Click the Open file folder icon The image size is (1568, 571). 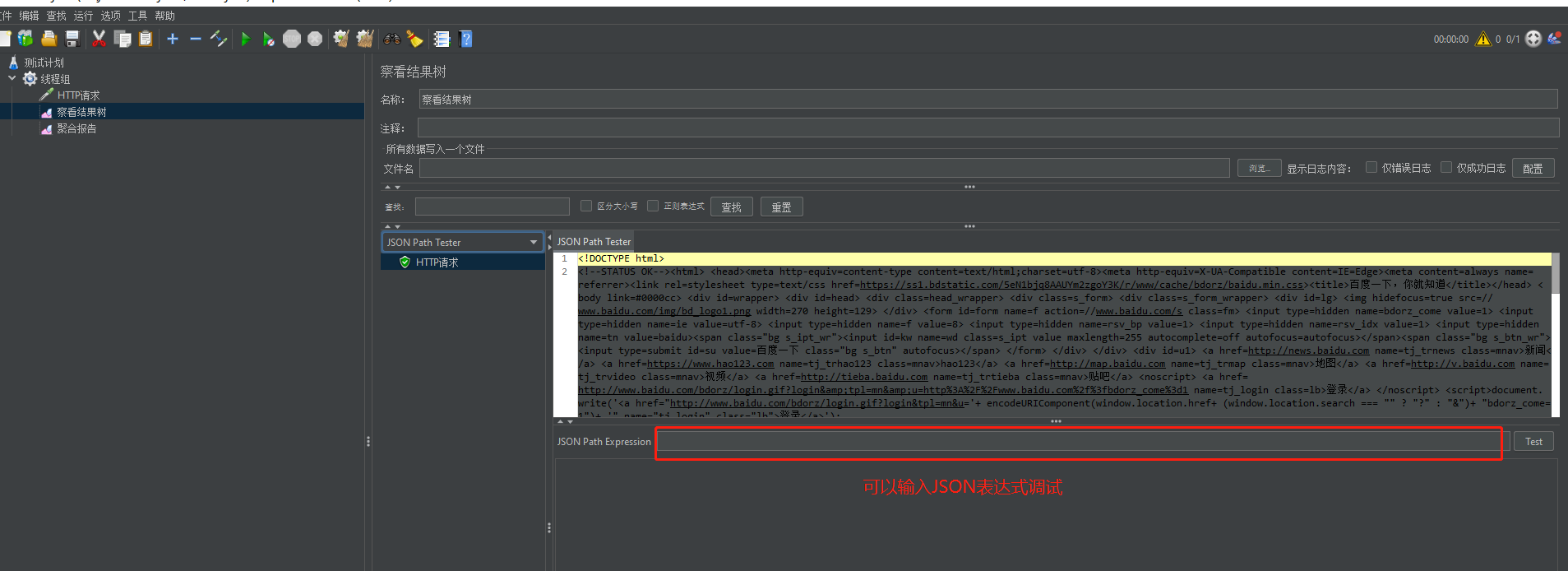point(49,39)
